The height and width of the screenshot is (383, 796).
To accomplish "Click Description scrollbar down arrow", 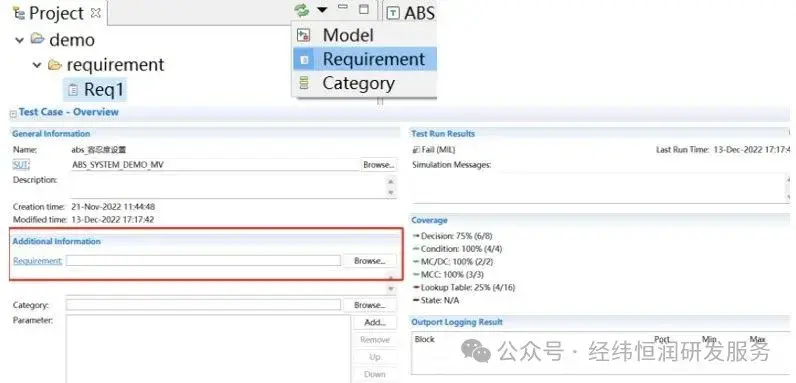I will [x=390, y=192].
